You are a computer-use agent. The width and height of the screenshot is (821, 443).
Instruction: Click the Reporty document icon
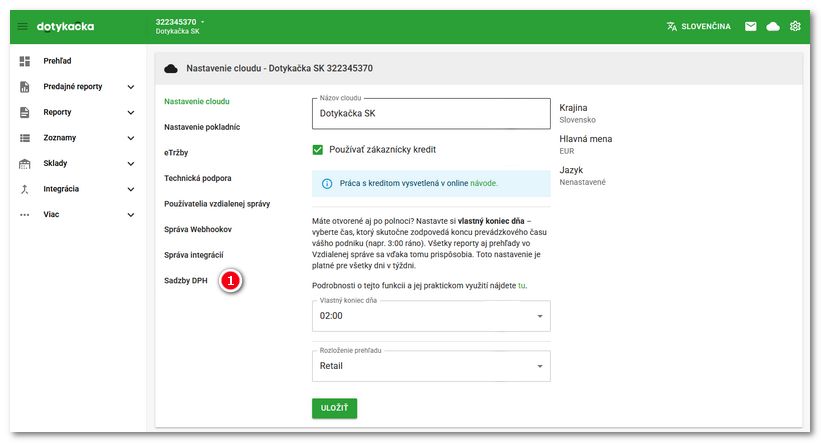25,113
